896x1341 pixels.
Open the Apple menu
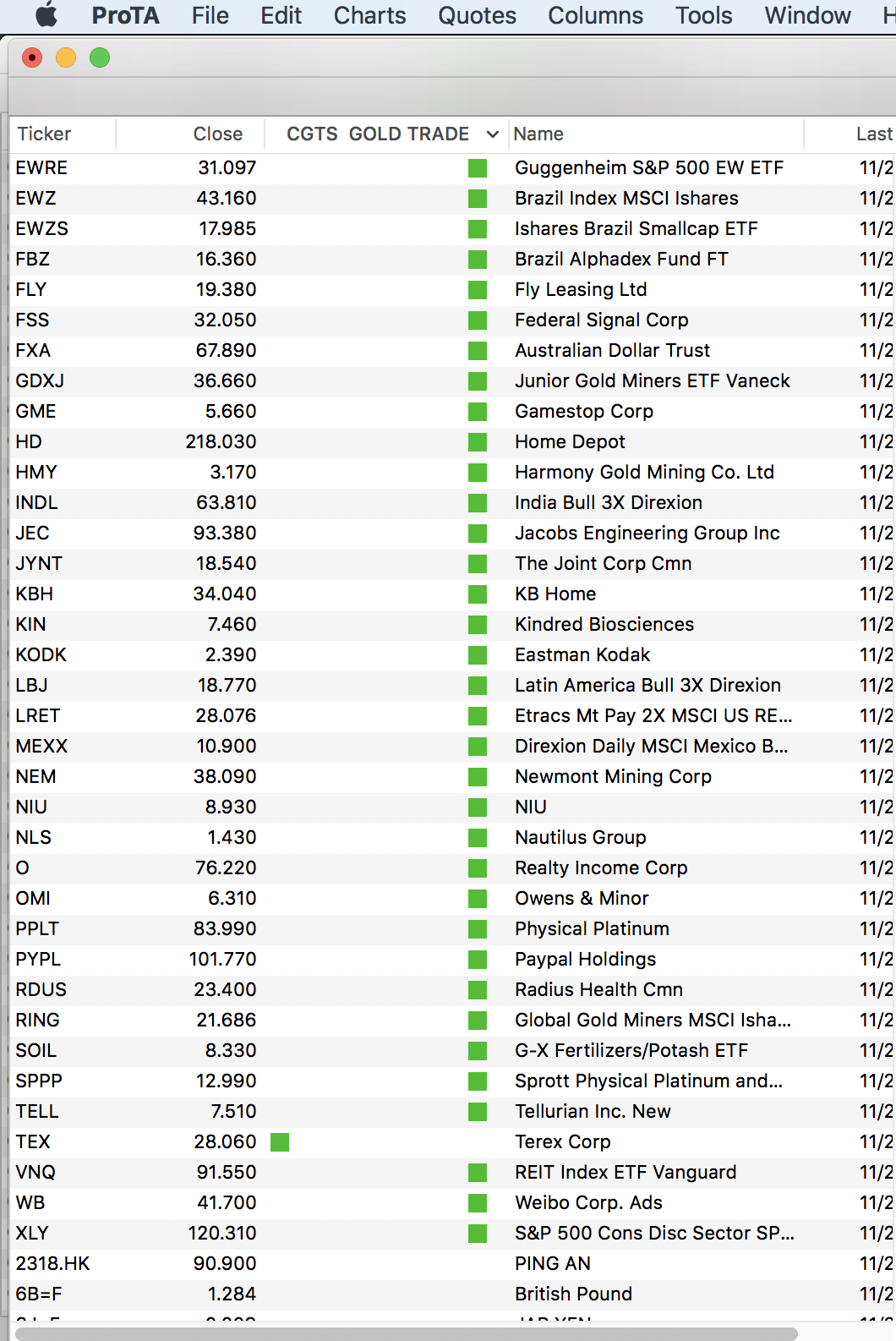coord(46,15)
